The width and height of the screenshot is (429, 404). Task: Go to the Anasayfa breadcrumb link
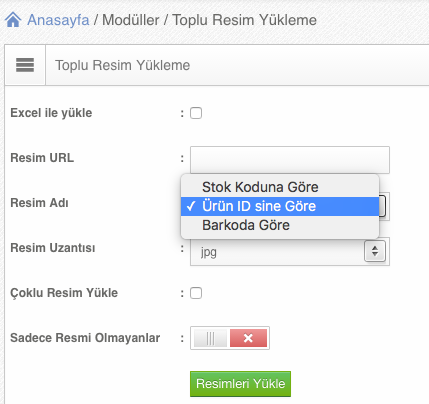[x=58, y=20]
